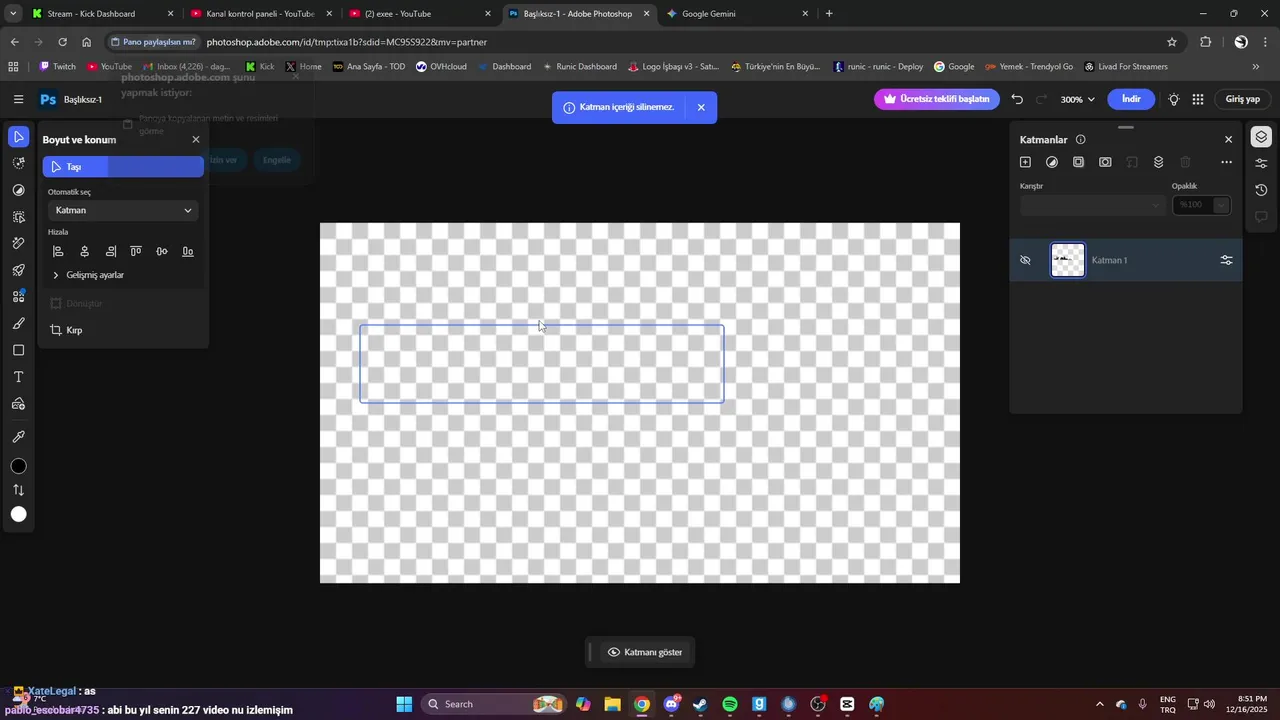Open the hamburger main menu
Image resolution: width=1280 pixels, height=720 pixels.
[18, 99]
